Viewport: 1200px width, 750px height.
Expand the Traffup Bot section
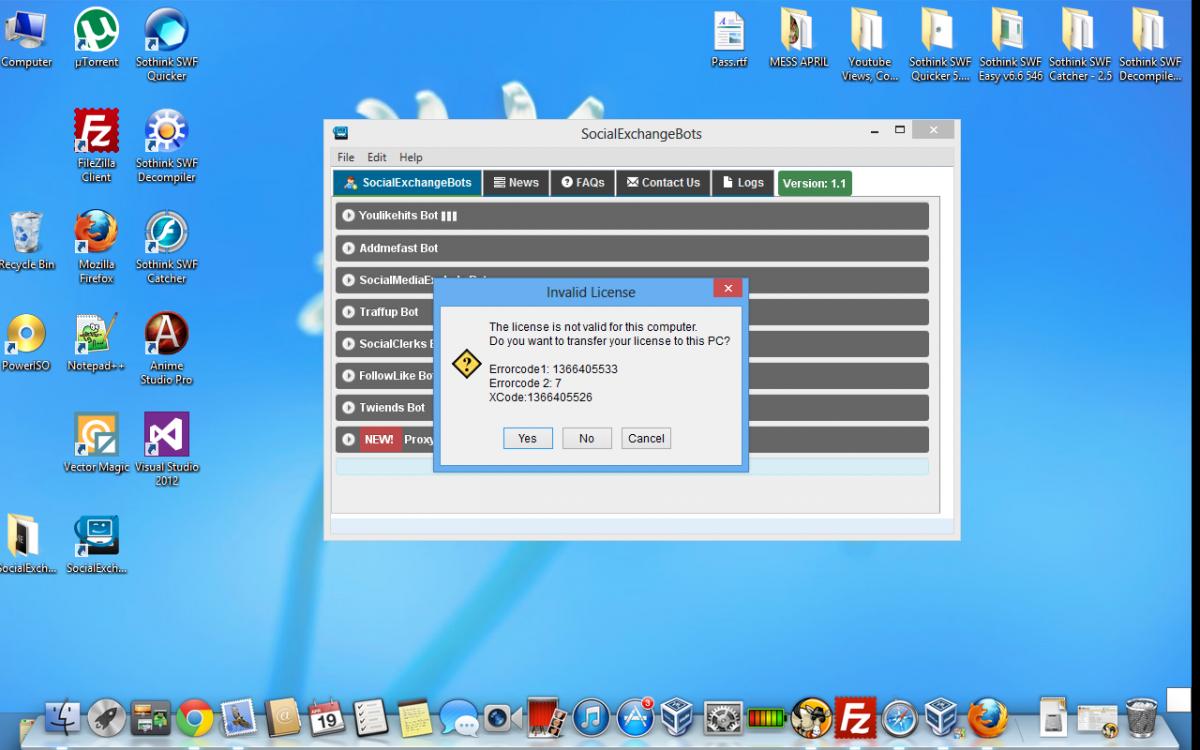(x=632, y=312)
